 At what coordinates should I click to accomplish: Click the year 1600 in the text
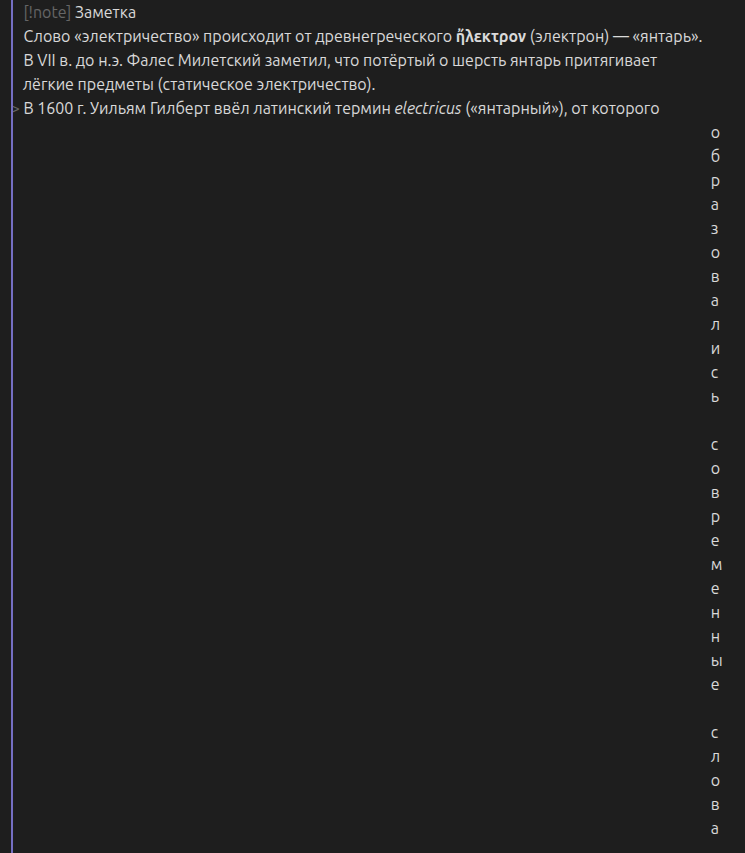pyautogui.click(x=58, y=109)
